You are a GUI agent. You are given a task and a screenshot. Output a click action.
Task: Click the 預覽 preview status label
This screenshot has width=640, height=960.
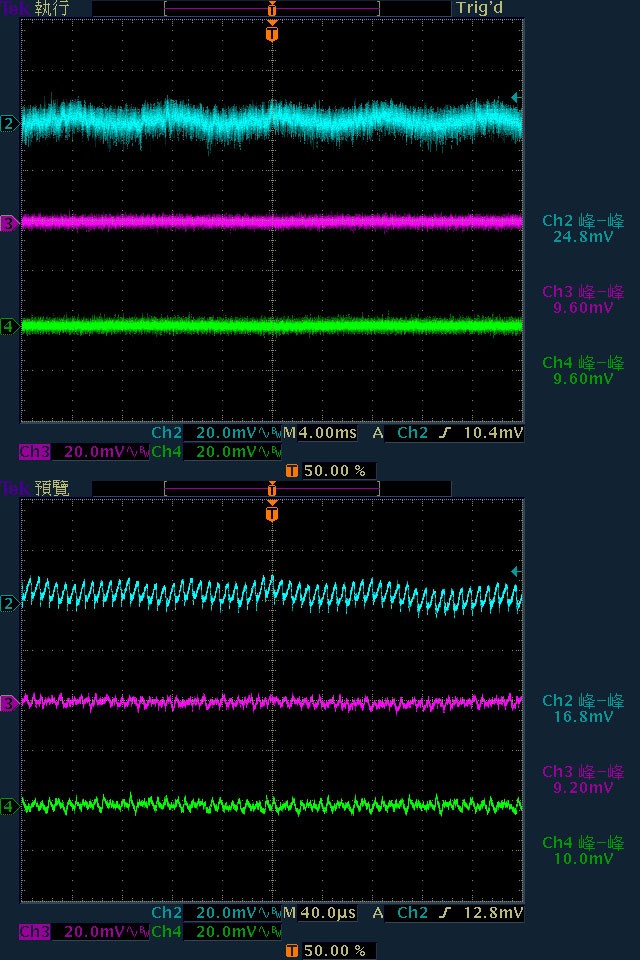pos(52,489)
